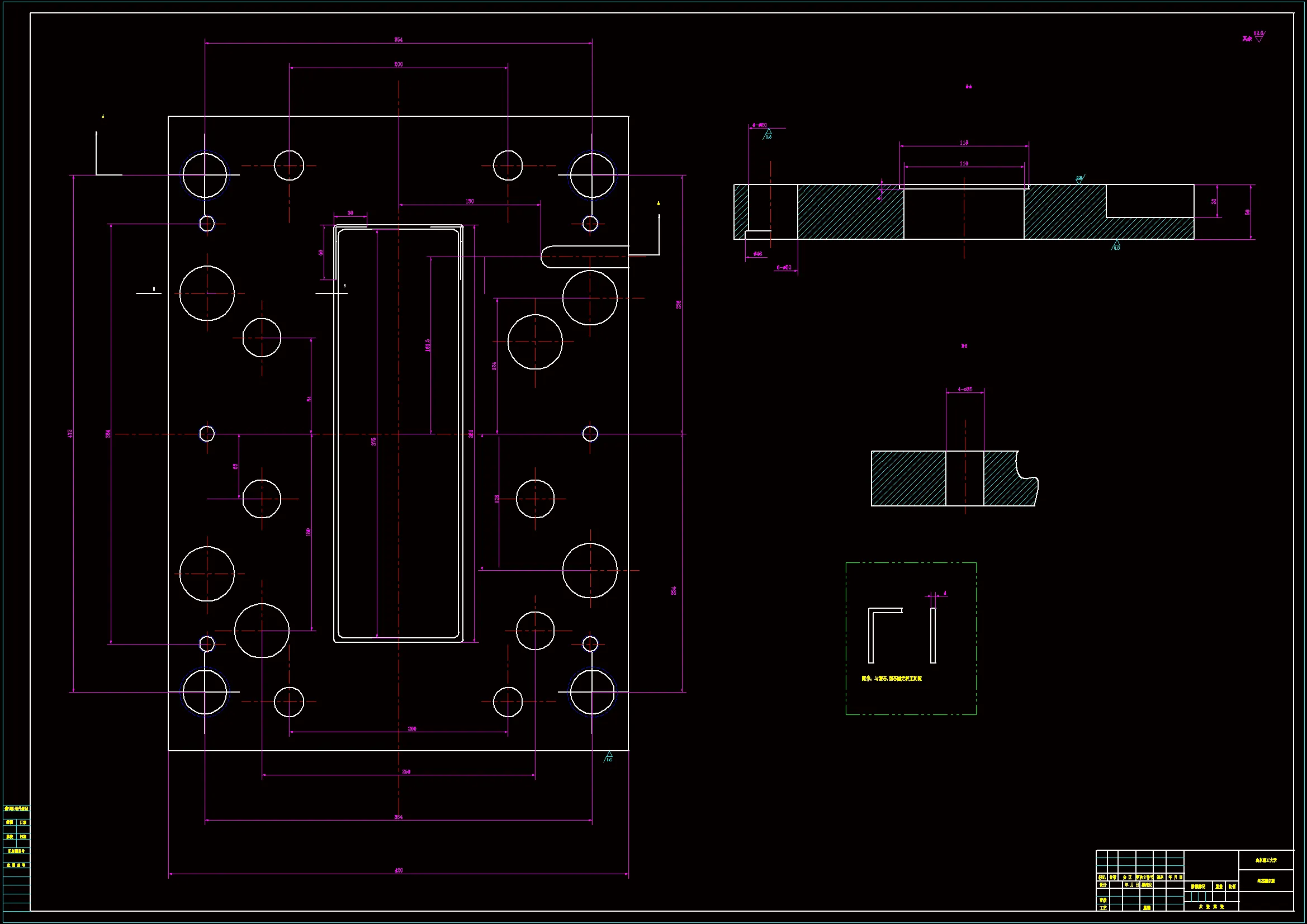Select the B-B section view title
Image resolution: width=1307 pixels, height=924 pixels.
click(x=964, y=345)
